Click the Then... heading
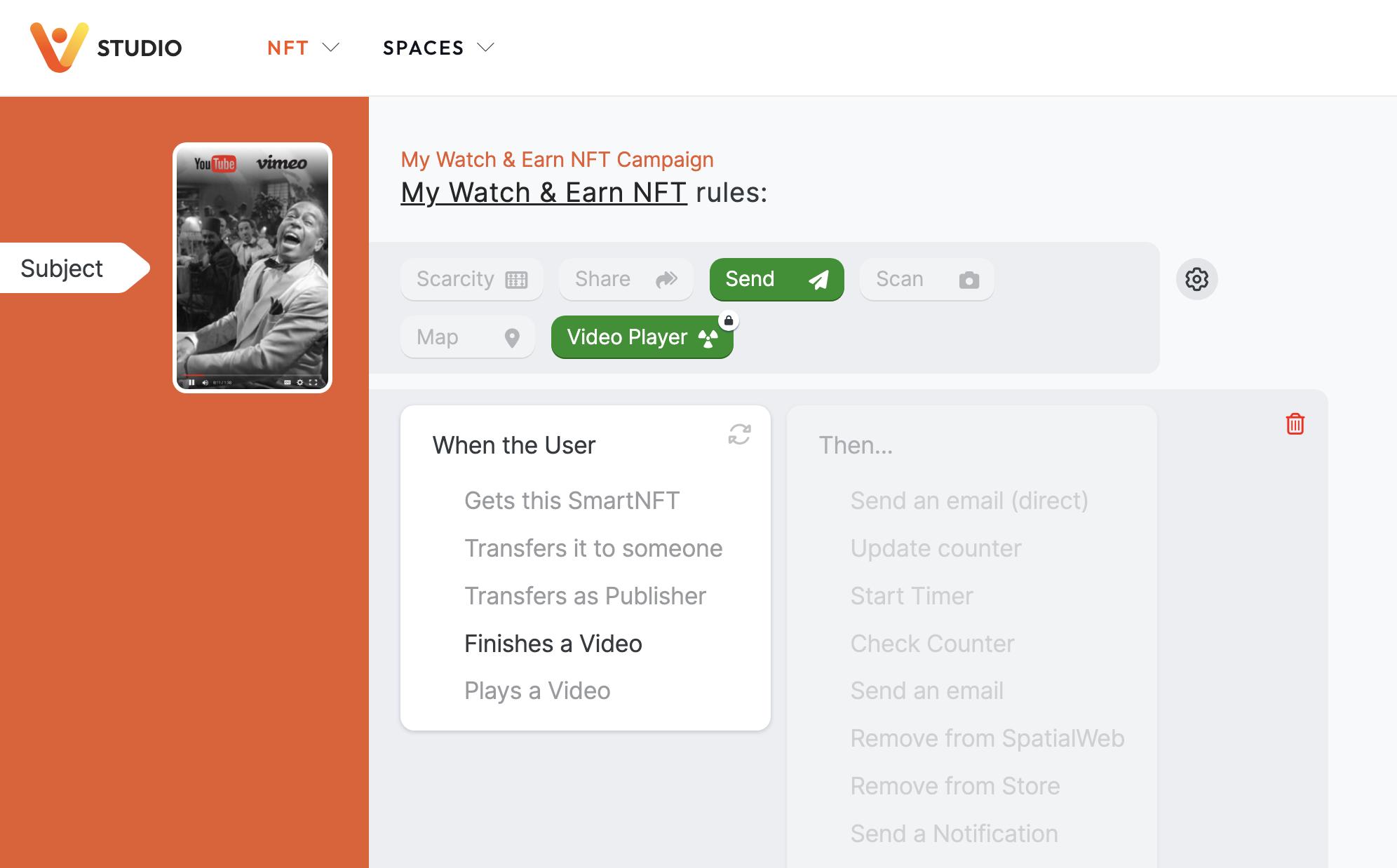This screenshot has height=868, width=1397. 856,445
